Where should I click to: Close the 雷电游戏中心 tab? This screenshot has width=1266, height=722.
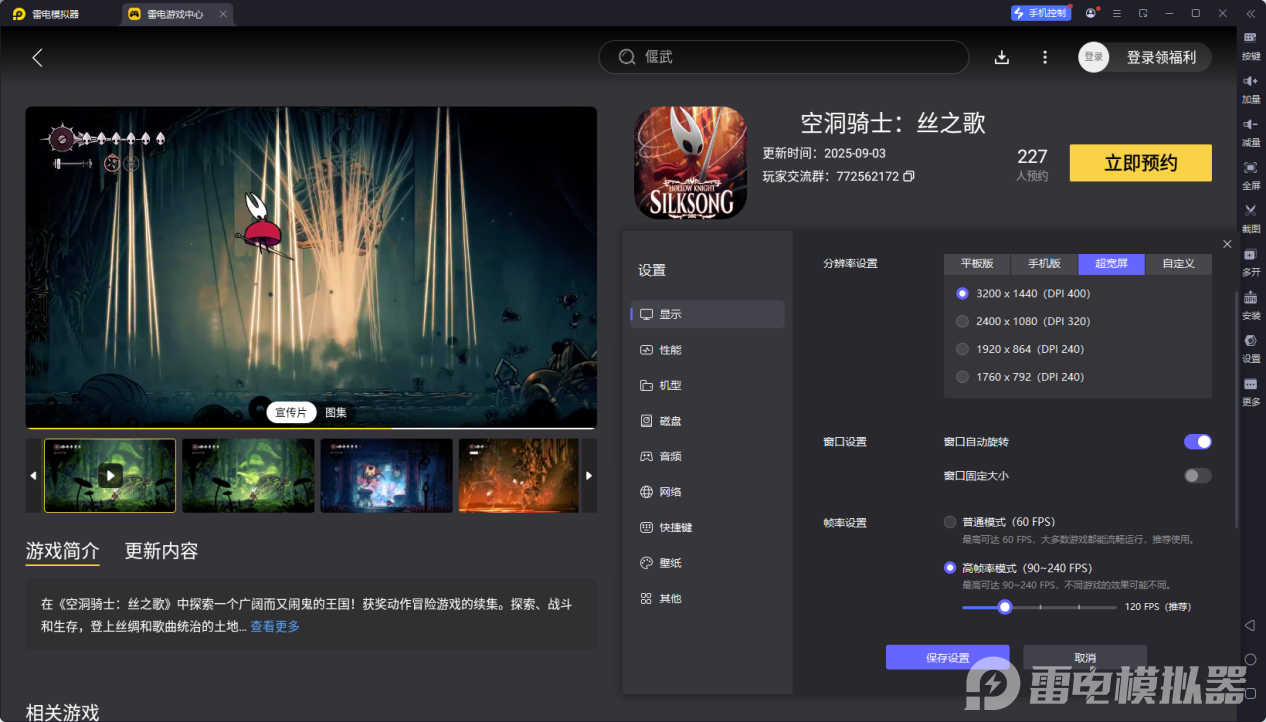pyautogui.click(x=222, y=14)
